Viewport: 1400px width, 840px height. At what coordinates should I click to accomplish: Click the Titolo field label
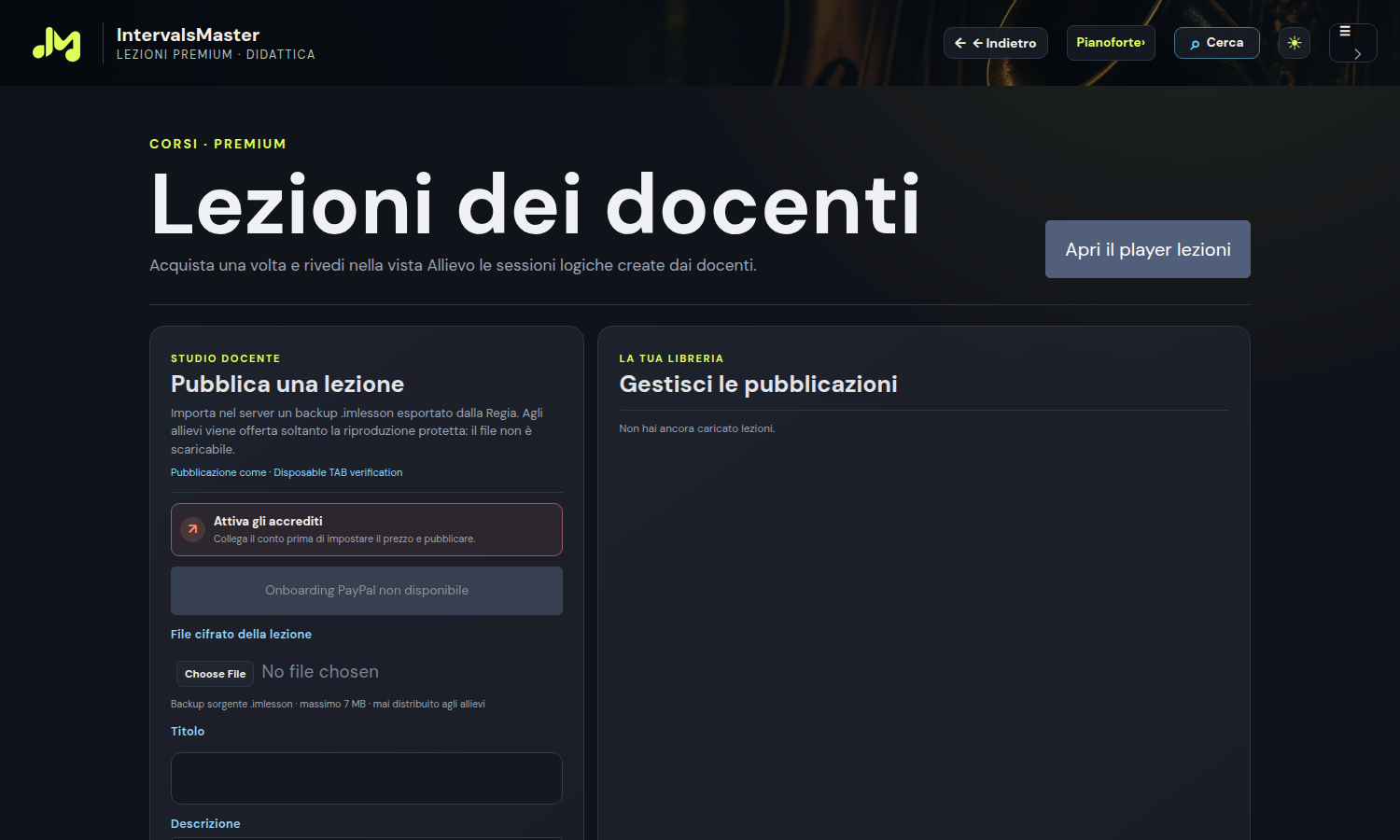click(x=188, y=731)
